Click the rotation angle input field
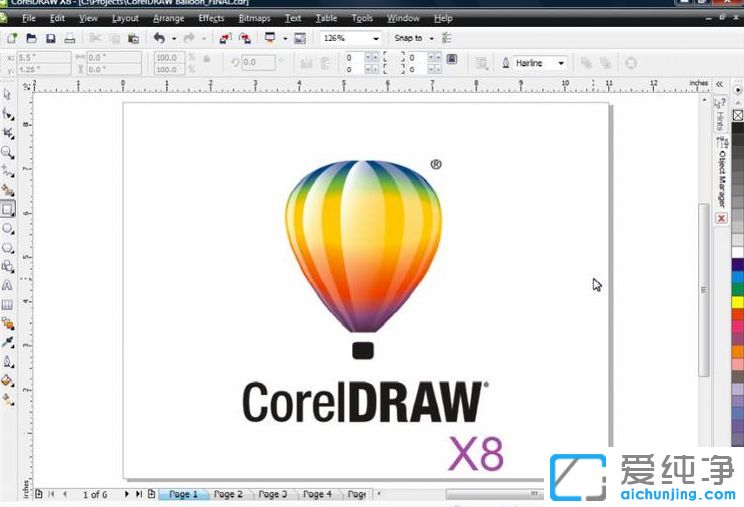This screenshot has width=744, height=507. 259,63
